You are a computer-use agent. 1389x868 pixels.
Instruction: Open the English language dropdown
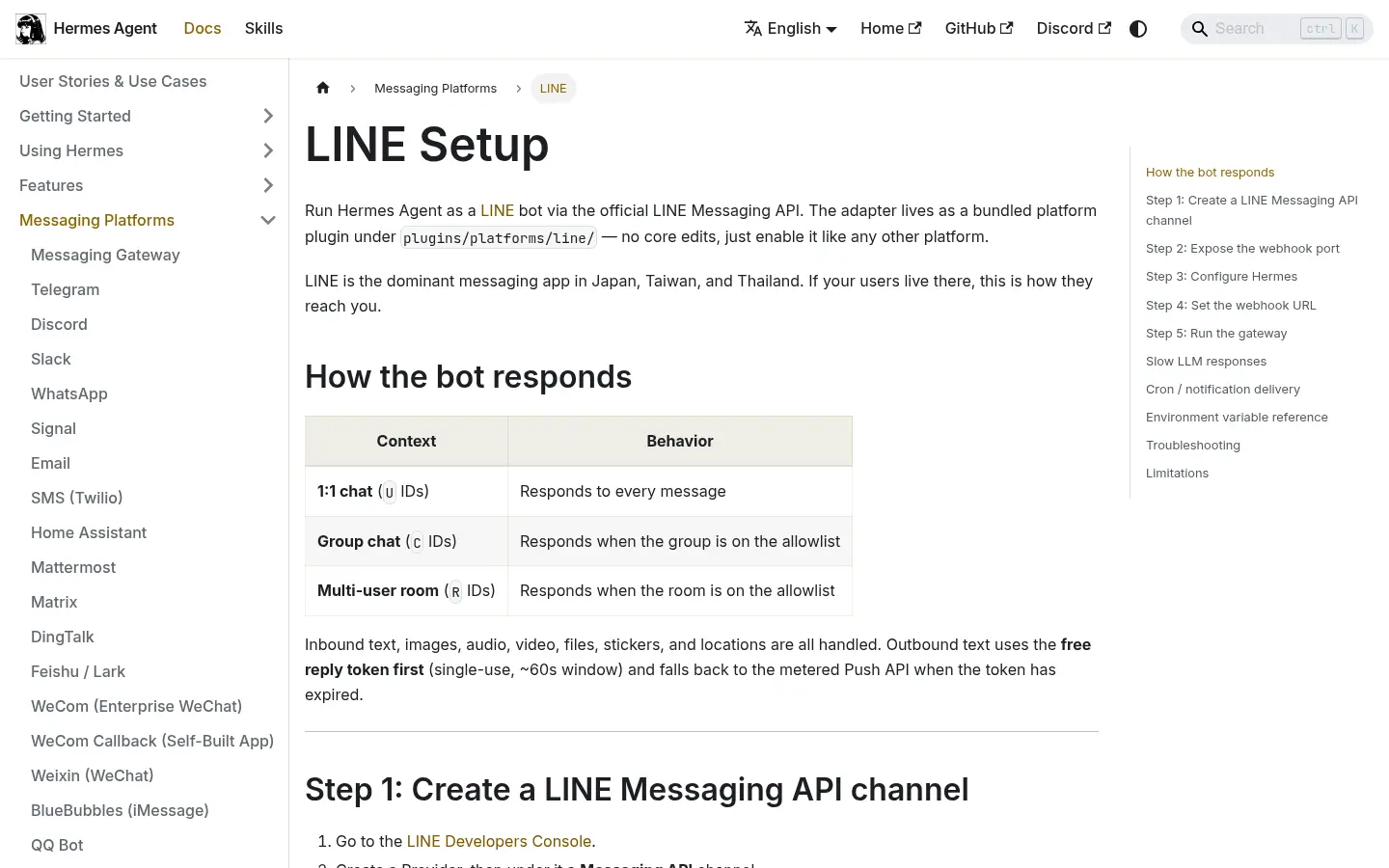791,29
